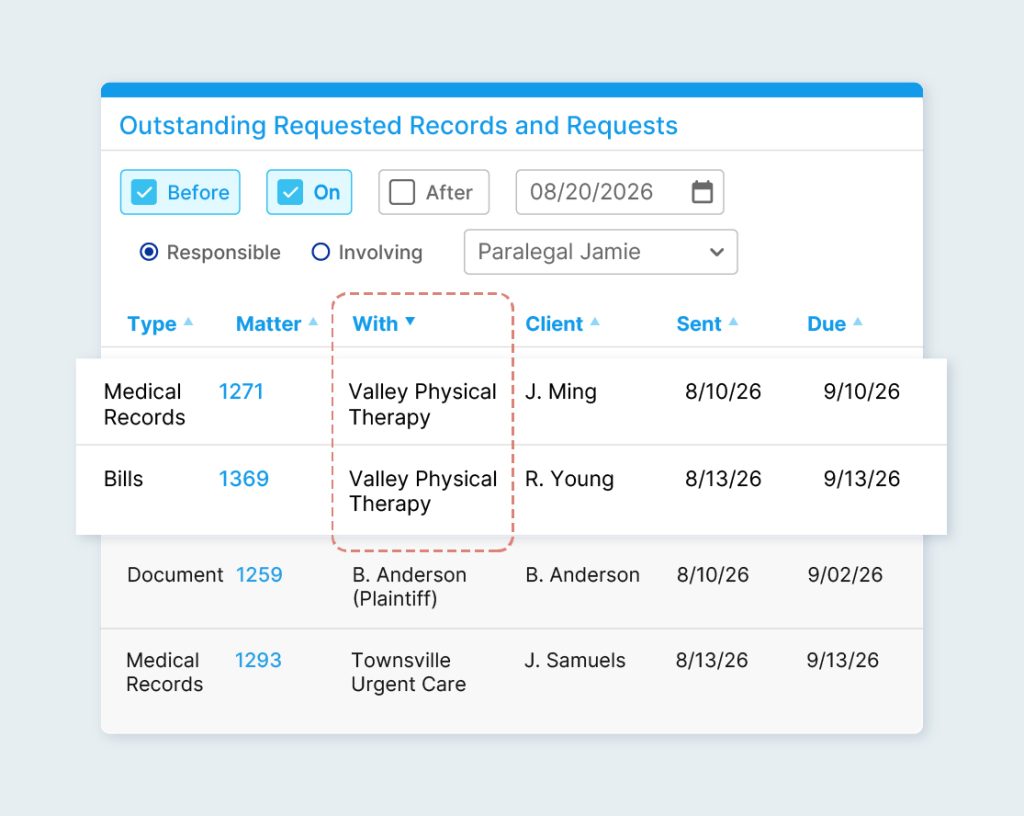The width and height of the screenshot is (1024, 816).
Task: Click the Townsville Urgent Care row entry
Action: pos(408,672)
